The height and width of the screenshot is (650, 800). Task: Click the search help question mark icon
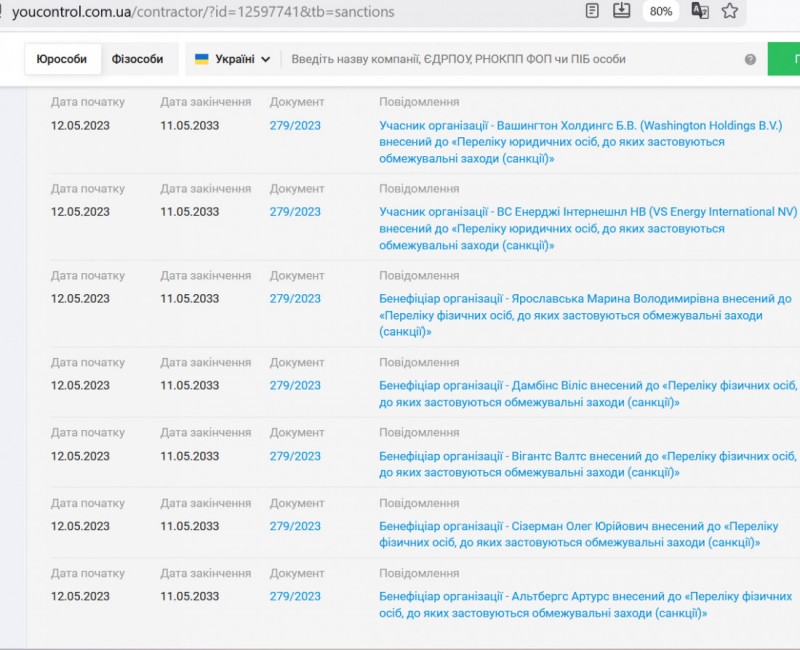[x=750, y=59]
